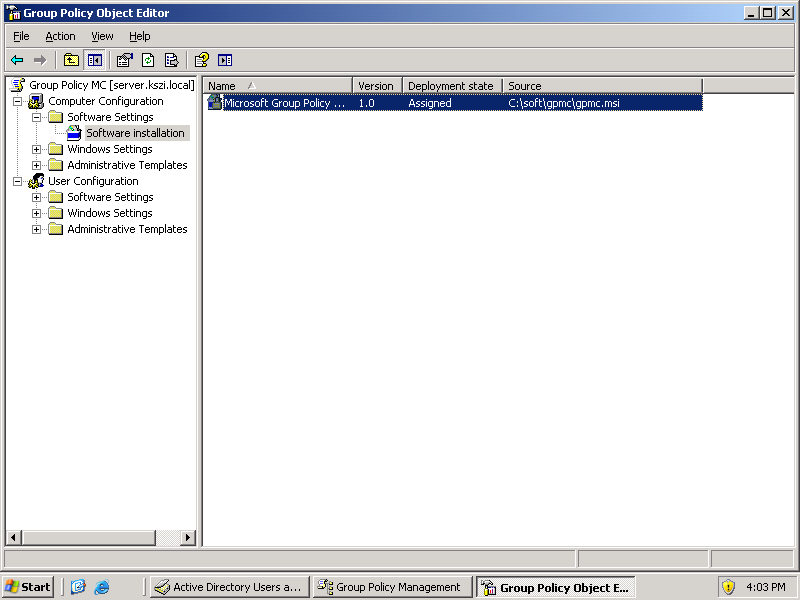Click the '1.0' version cell
The image size is (800, 600).
coord(366,103)
